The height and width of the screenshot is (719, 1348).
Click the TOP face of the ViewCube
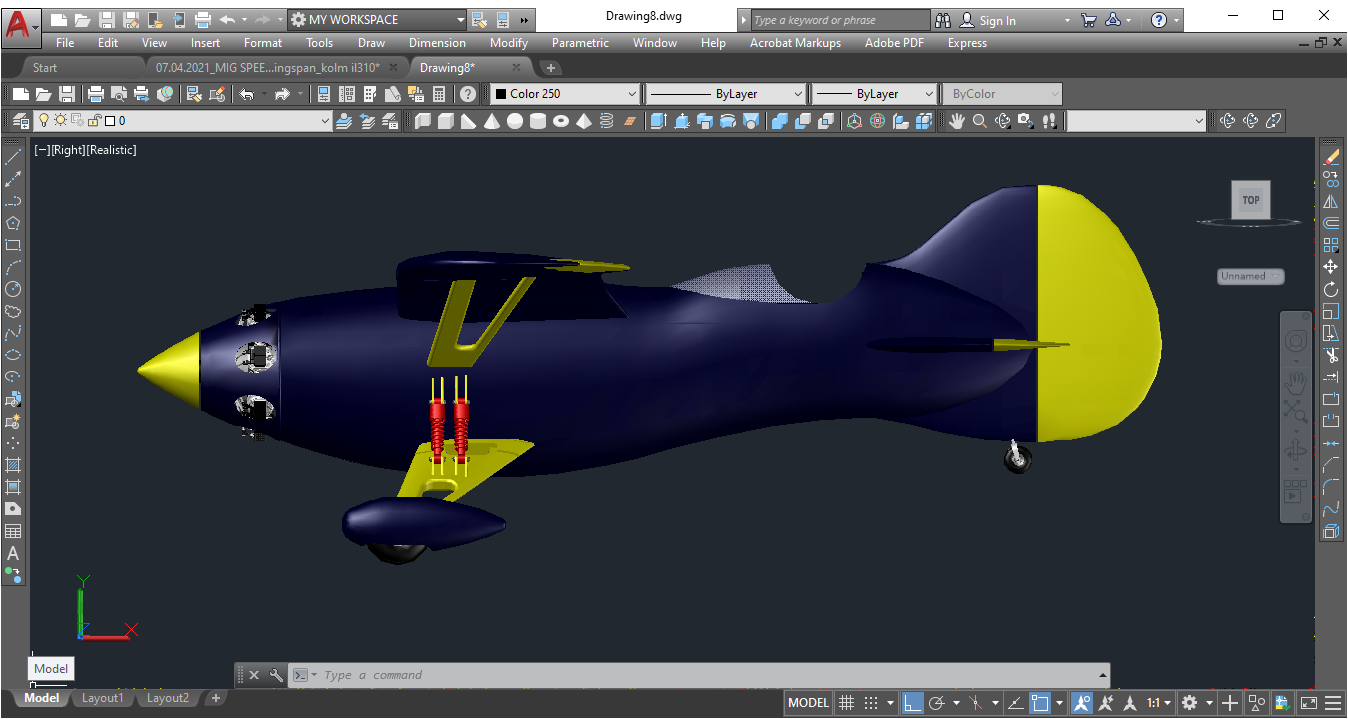click(x=1251, y=200)
